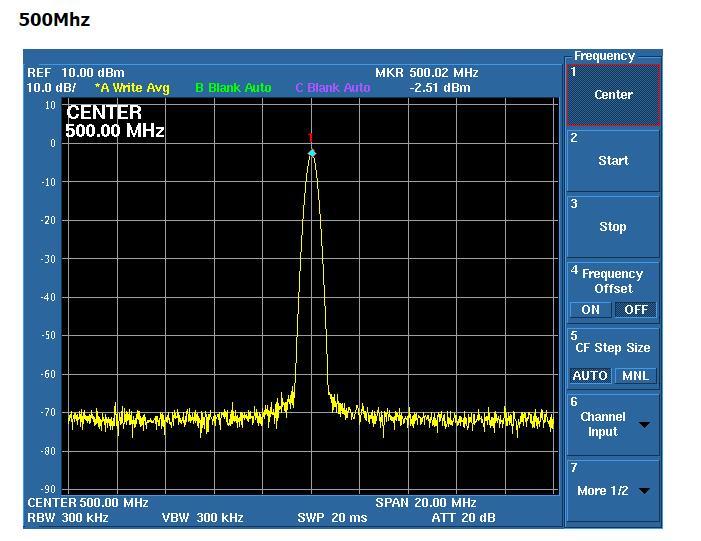Click the RBW 300 kHz readout

(68, 518)
